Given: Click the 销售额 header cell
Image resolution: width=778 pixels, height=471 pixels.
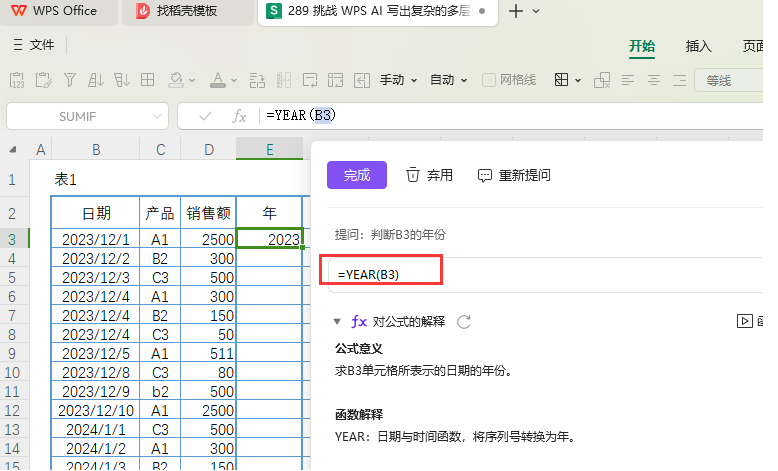Looking at the screenshot, I should 208,213.
